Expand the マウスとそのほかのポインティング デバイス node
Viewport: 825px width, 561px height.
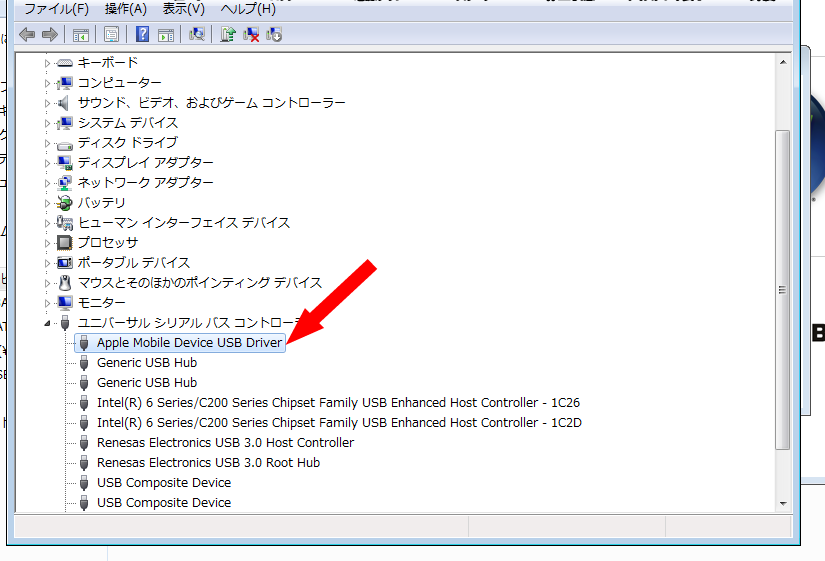47,283
